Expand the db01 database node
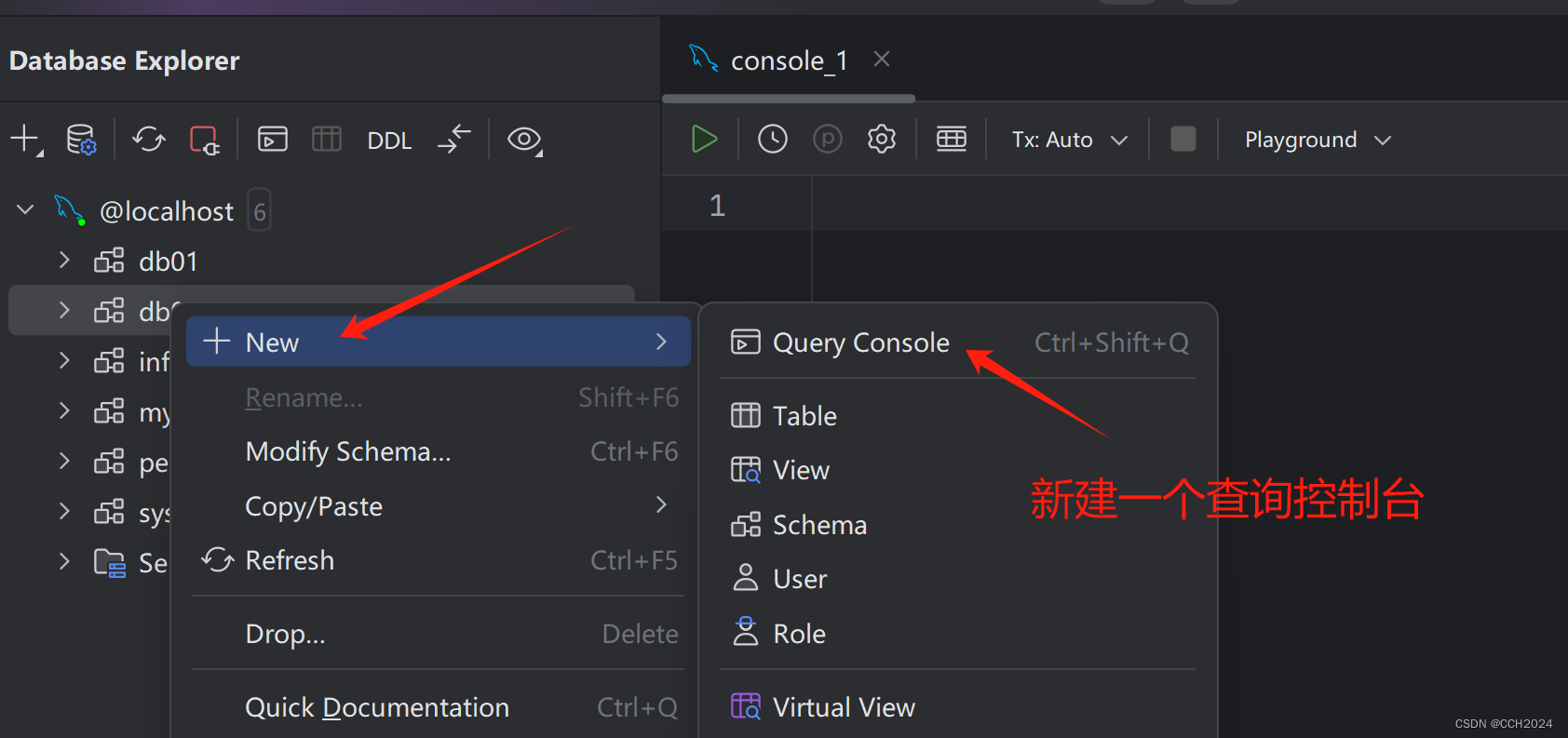Screen dimensions: 1568x738 pyautogui.click(x=63, y=261)
